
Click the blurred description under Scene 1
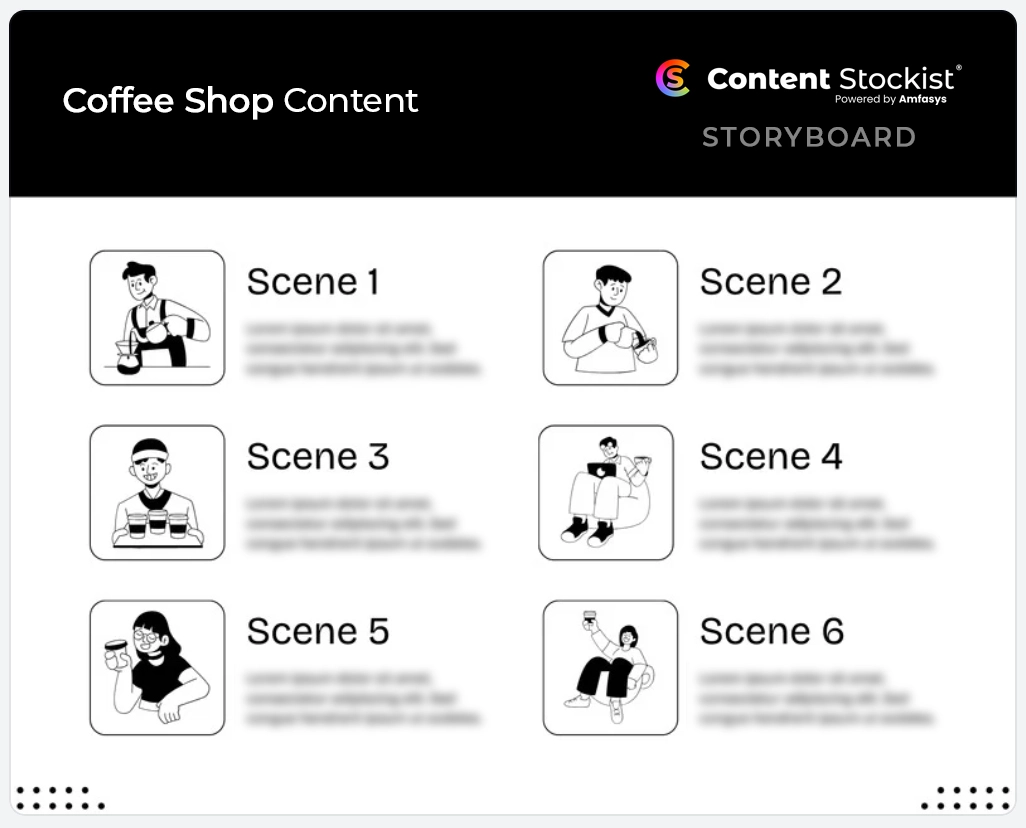pyautogui.click(x=363, y=348)
